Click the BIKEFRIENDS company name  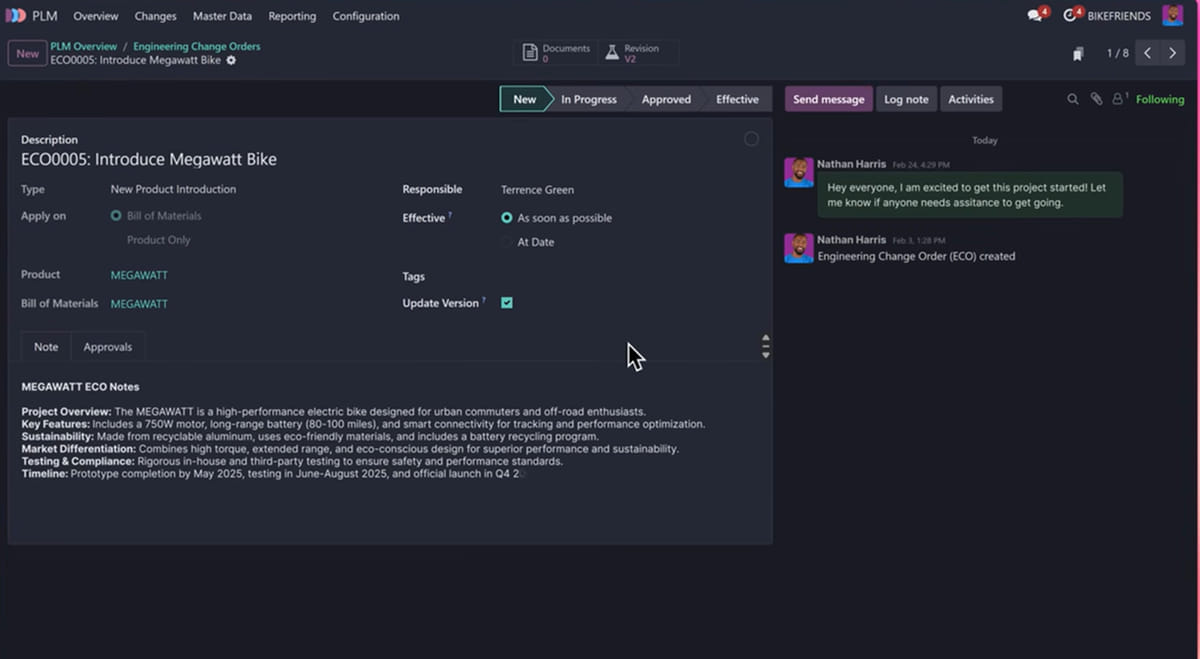coord(1121,16)
